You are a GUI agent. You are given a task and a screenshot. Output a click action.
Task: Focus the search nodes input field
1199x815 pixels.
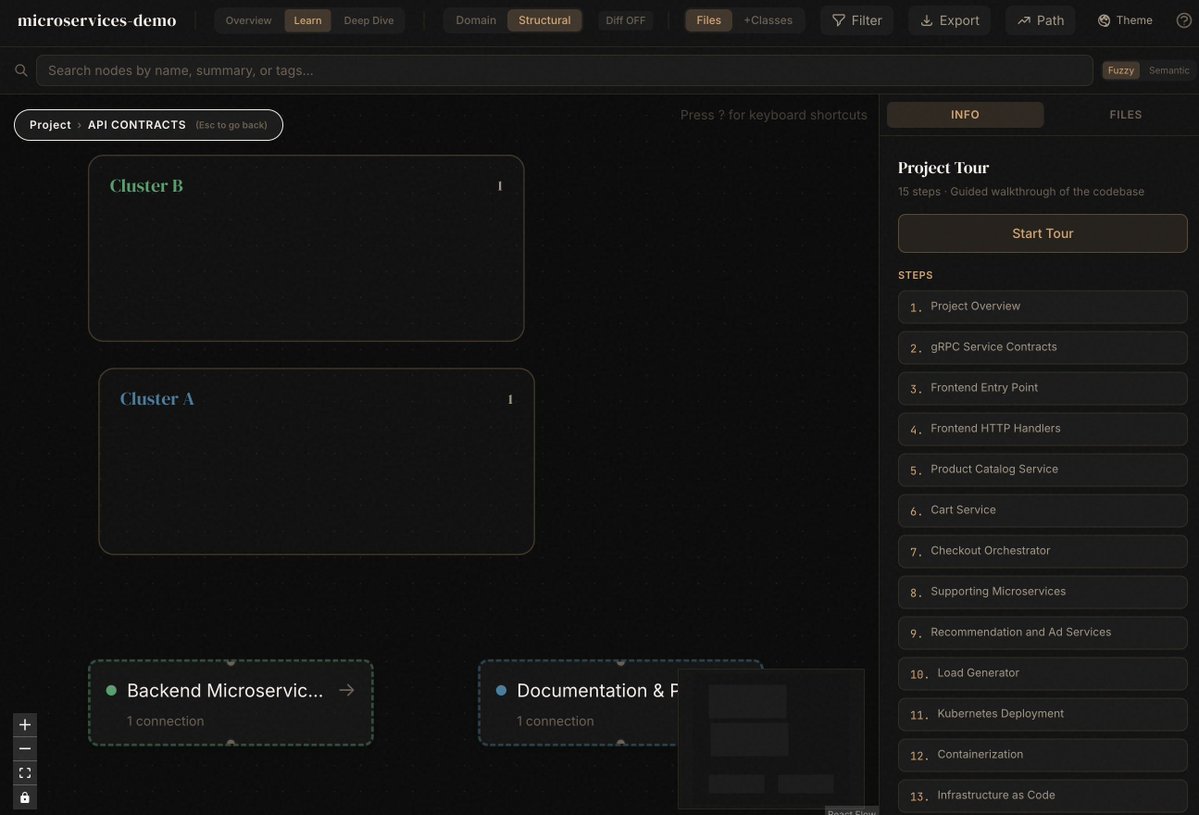pyautogui.click(x=564, y=70)
